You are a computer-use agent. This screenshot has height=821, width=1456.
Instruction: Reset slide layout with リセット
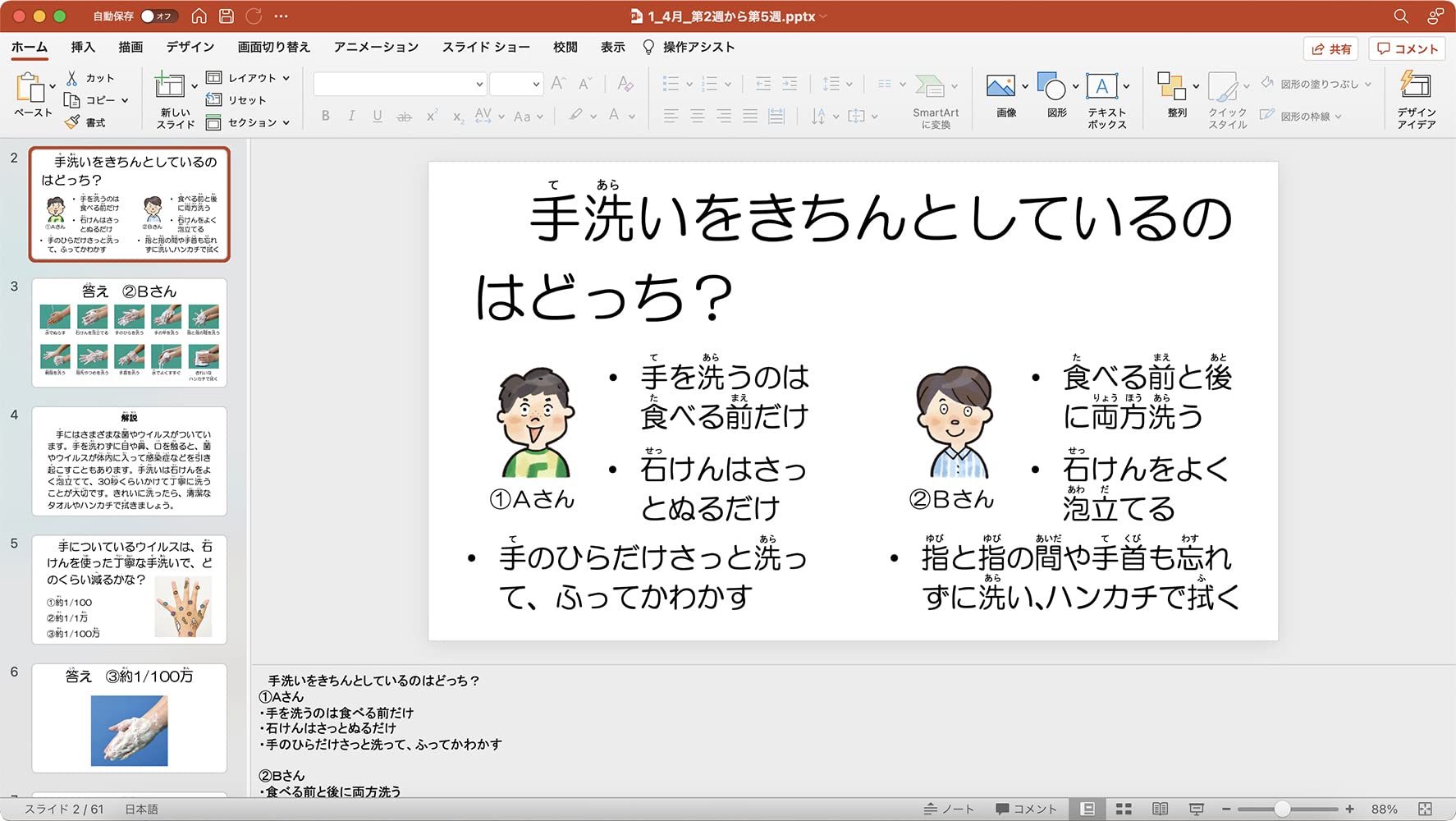pyautogui.click(x=236, y=99)
